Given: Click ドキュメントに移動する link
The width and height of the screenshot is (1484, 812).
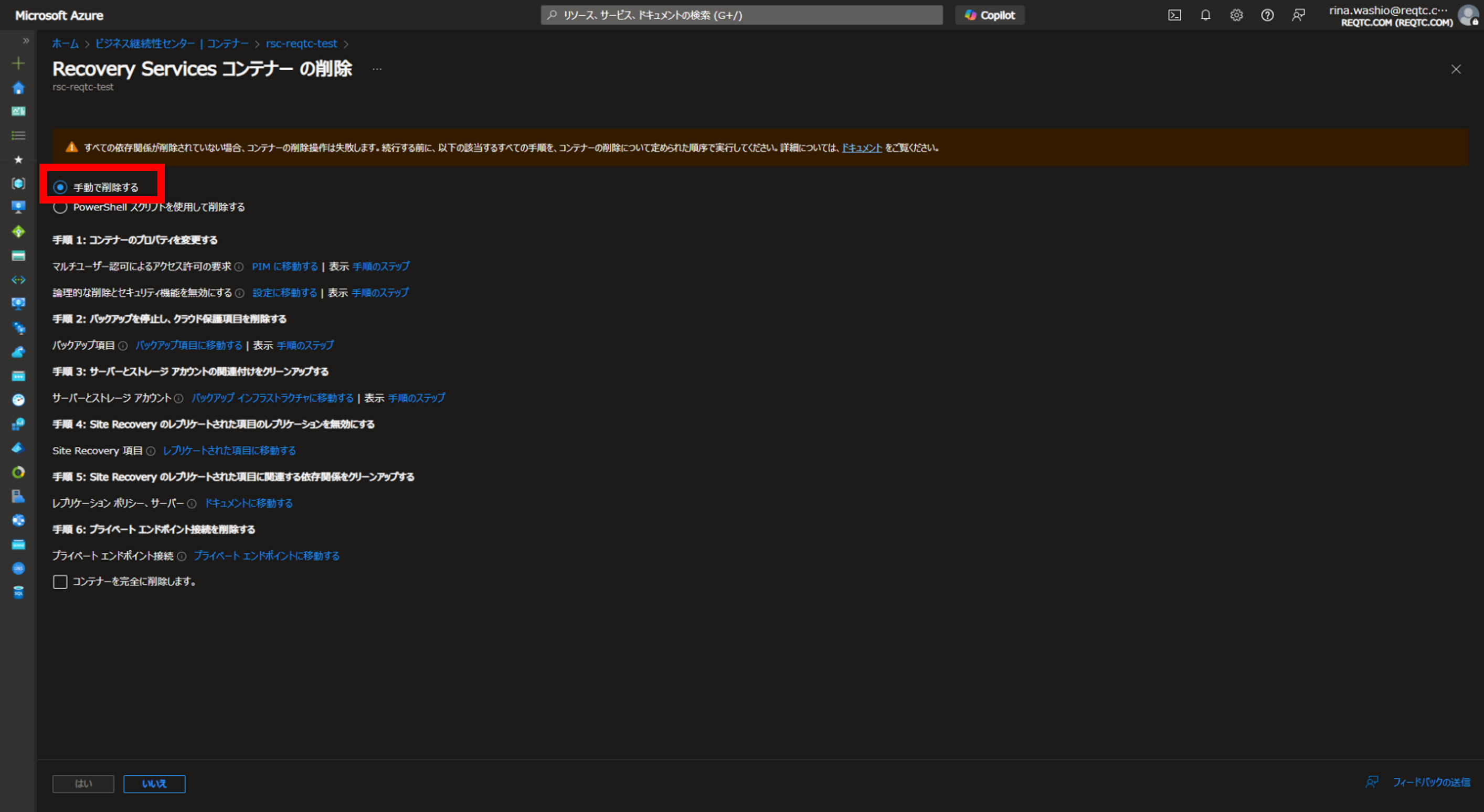Looking at the screenshot, I should click(x=249, y=504).
